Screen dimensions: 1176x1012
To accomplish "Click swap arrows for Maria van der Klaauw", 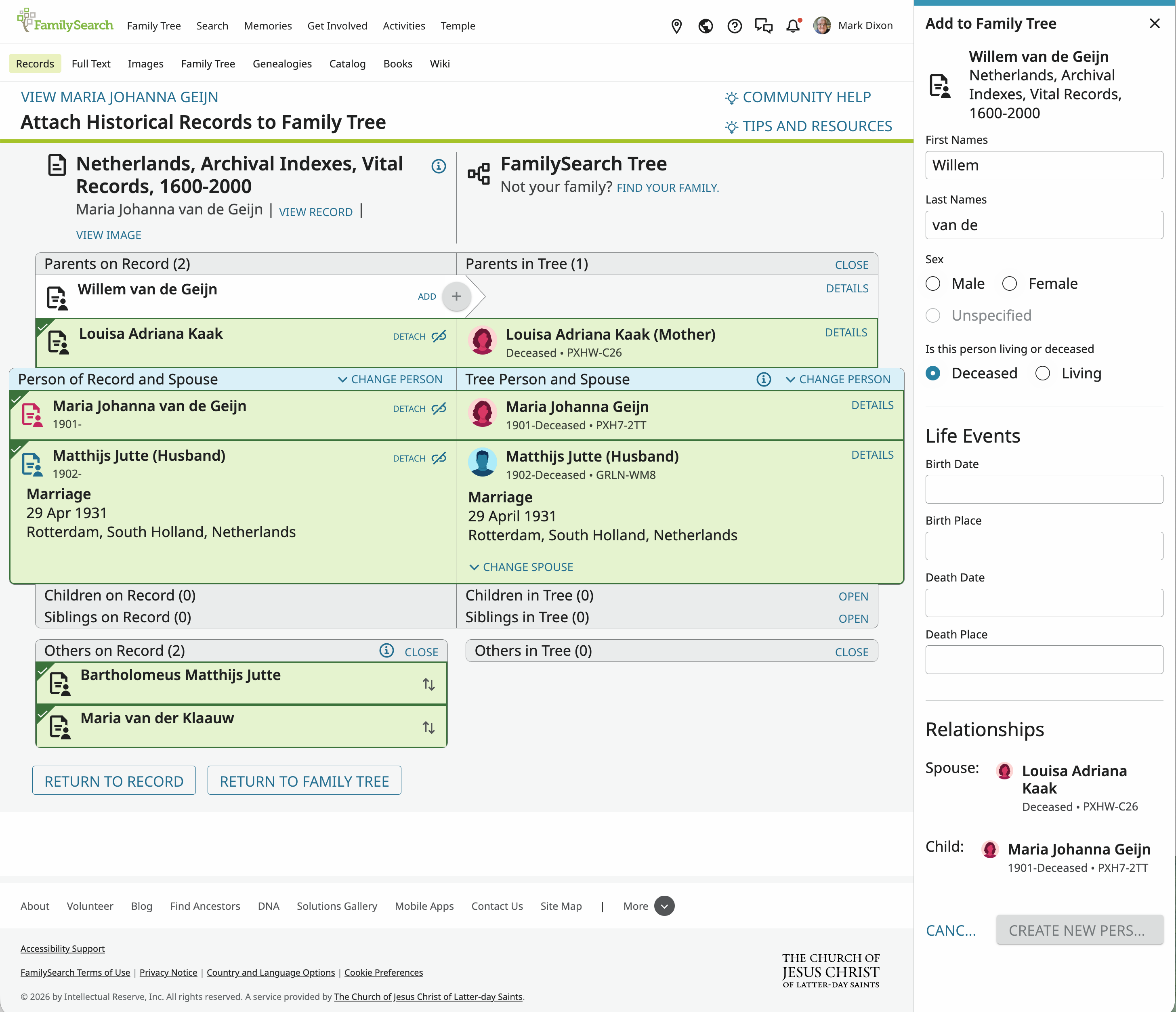I will click(x=428, y=728).
